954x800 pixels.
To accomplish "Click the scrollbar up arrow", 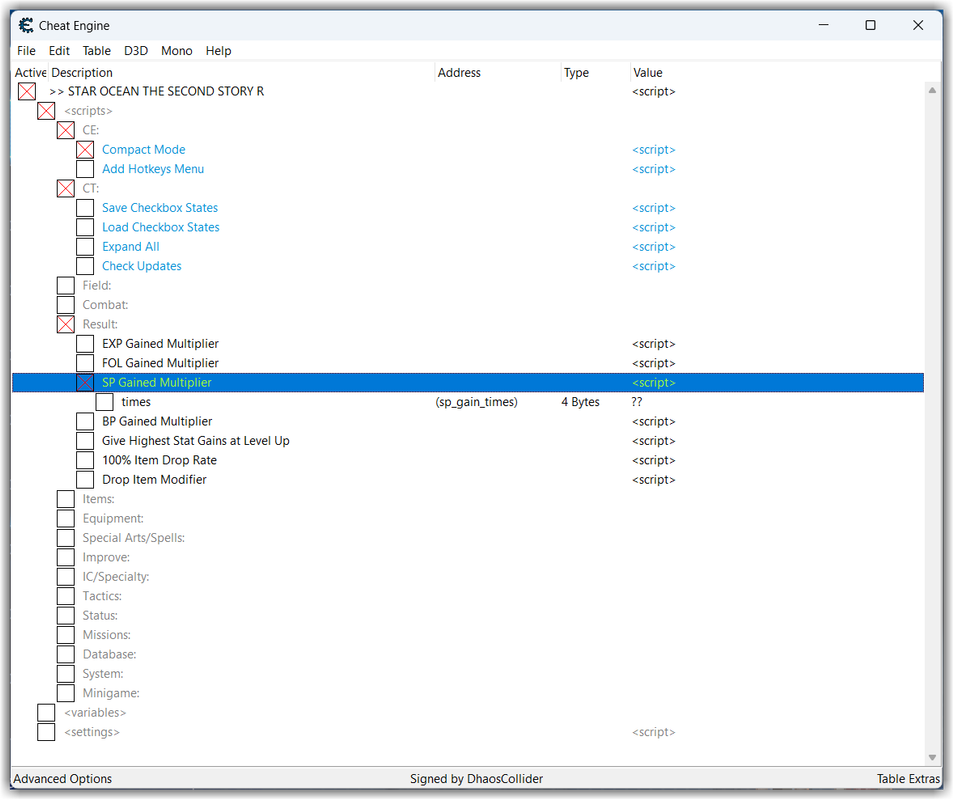I will (x=932, y=90).
